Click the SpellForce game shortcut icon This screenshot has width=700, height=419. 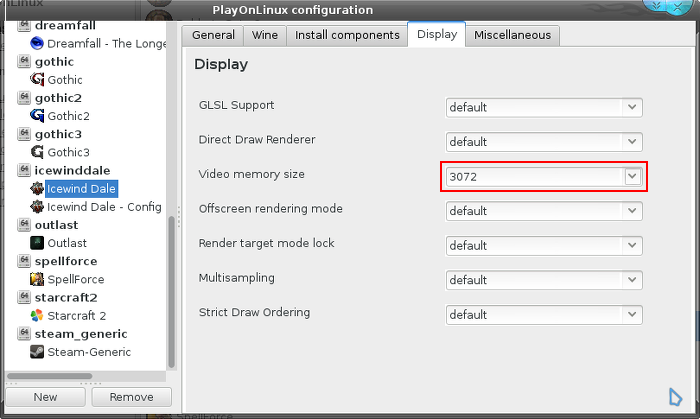tap(37, 279)
